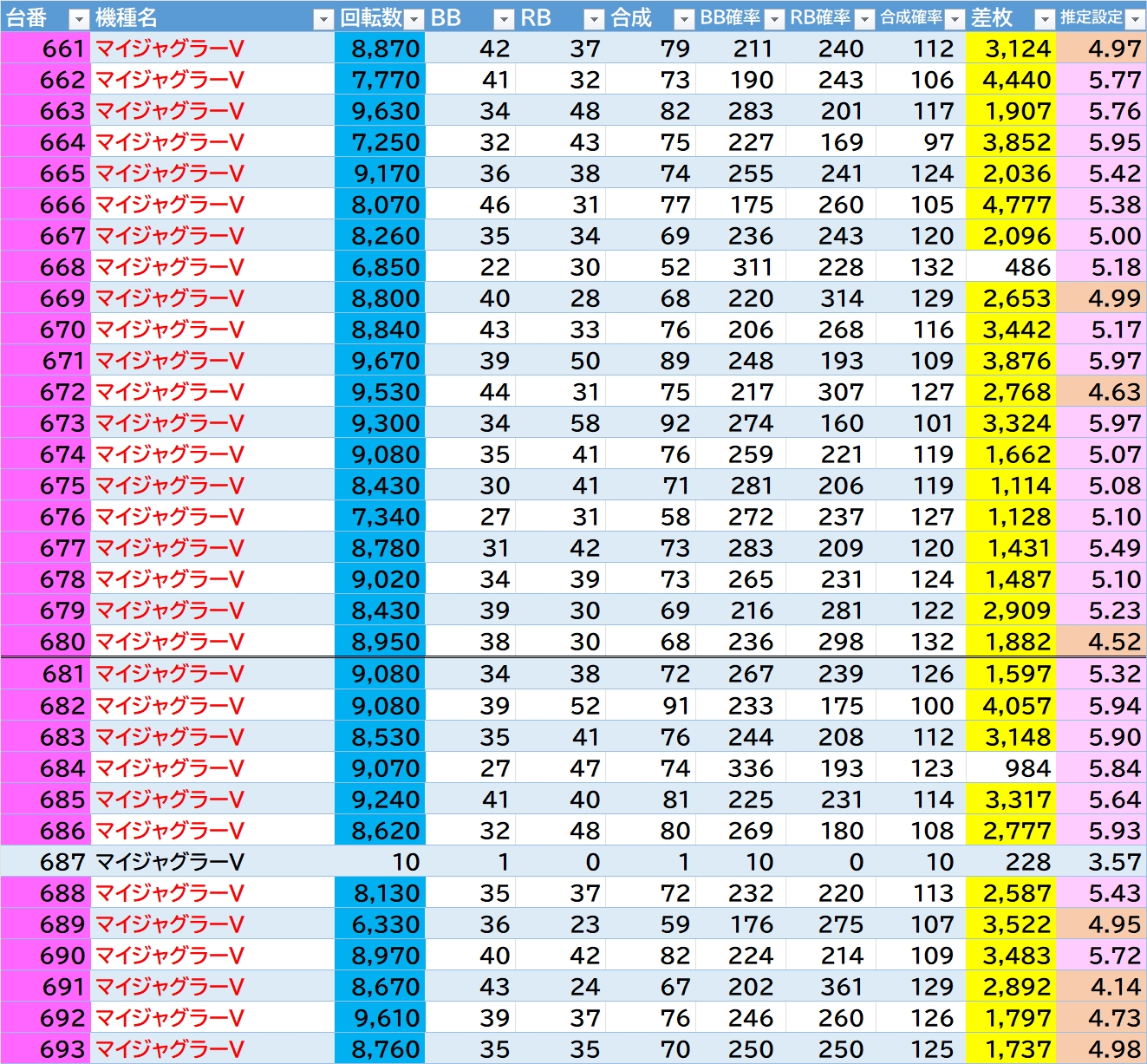Viewport: 1147px width, 1064px height.
Task: Select 合成確率 value 132 in row 680
Action: coord(921,642)
